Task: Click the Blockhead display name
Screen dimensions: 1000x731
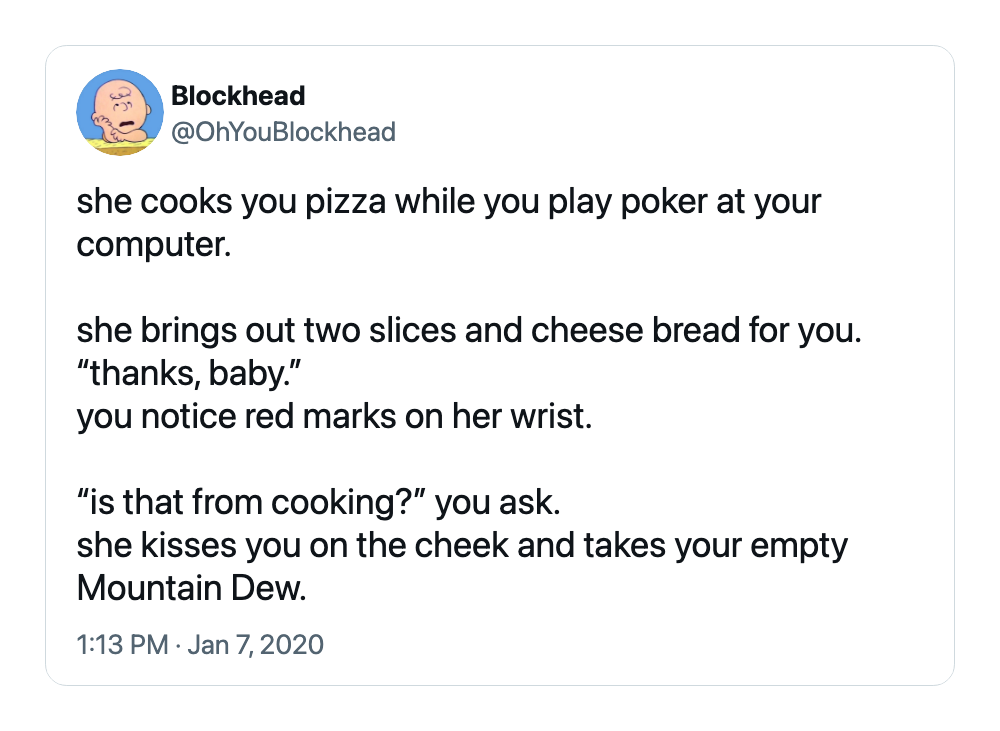Action: [239, 96]
